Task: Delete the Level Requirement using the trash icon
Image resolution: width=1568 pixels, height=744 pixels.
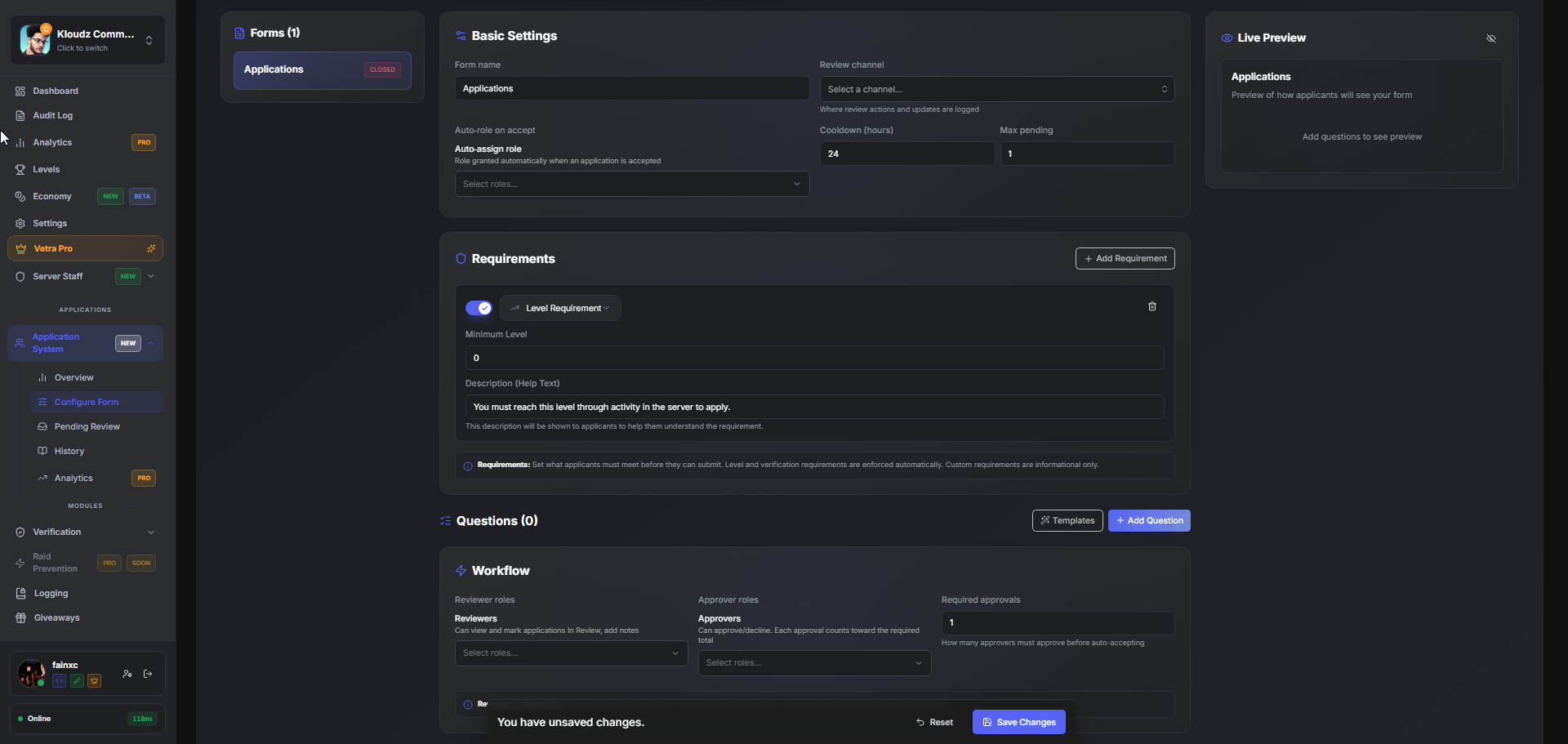Action: [x=1152, y=306]
